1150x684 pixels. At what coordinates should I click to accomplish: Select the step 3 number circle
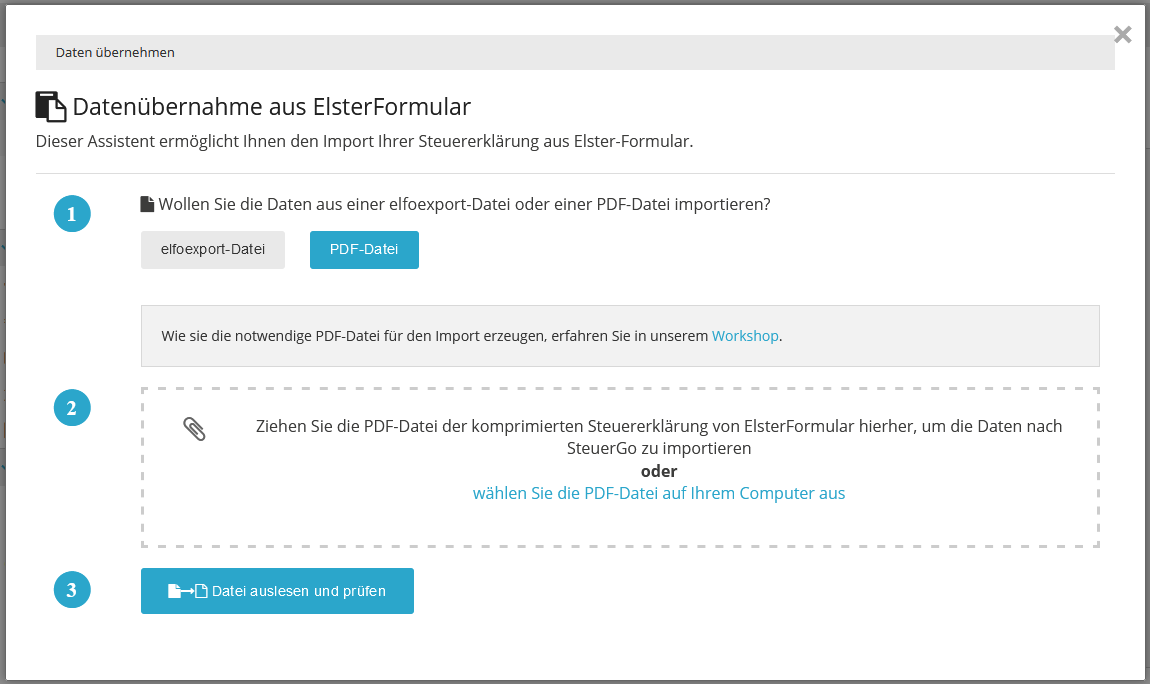coord(72,590)
